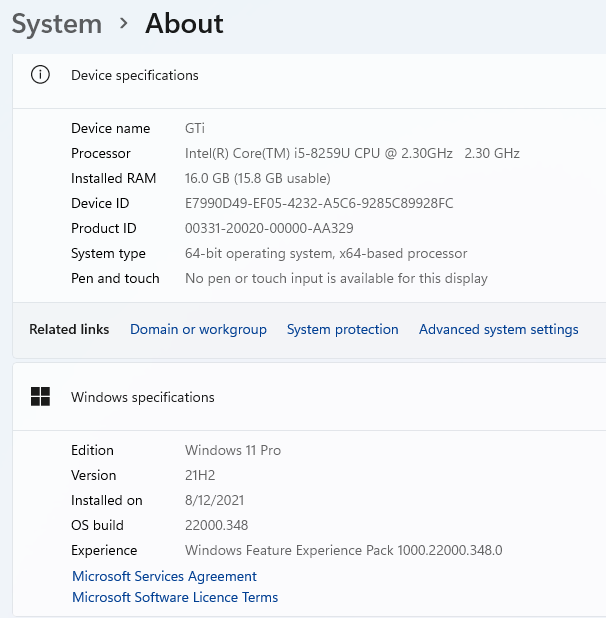Select the Product ID value 00331-20020

pos(269,228)
